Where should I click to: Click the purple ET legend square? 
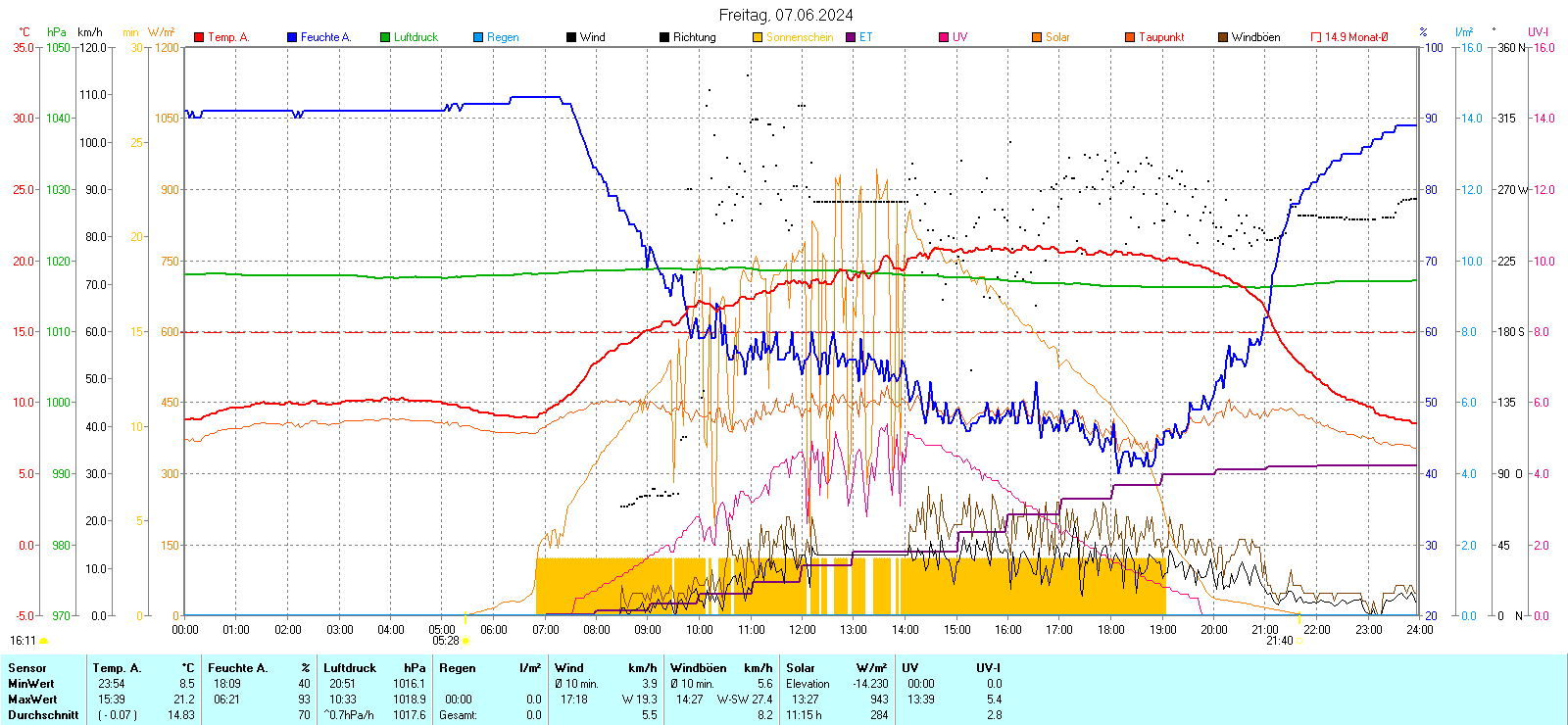851,37
